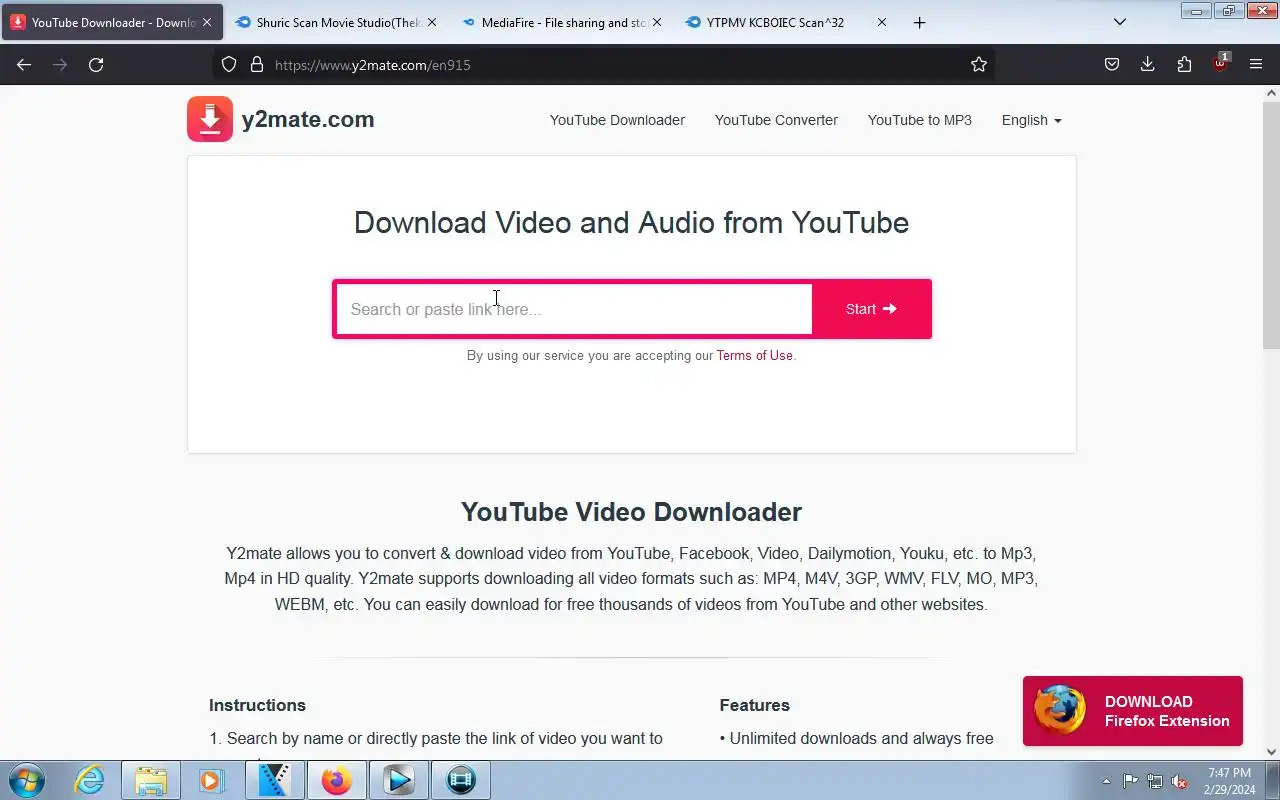Go back to the previous page
The width and height of the screenshot is (1280, 800).
coord(24,64)
